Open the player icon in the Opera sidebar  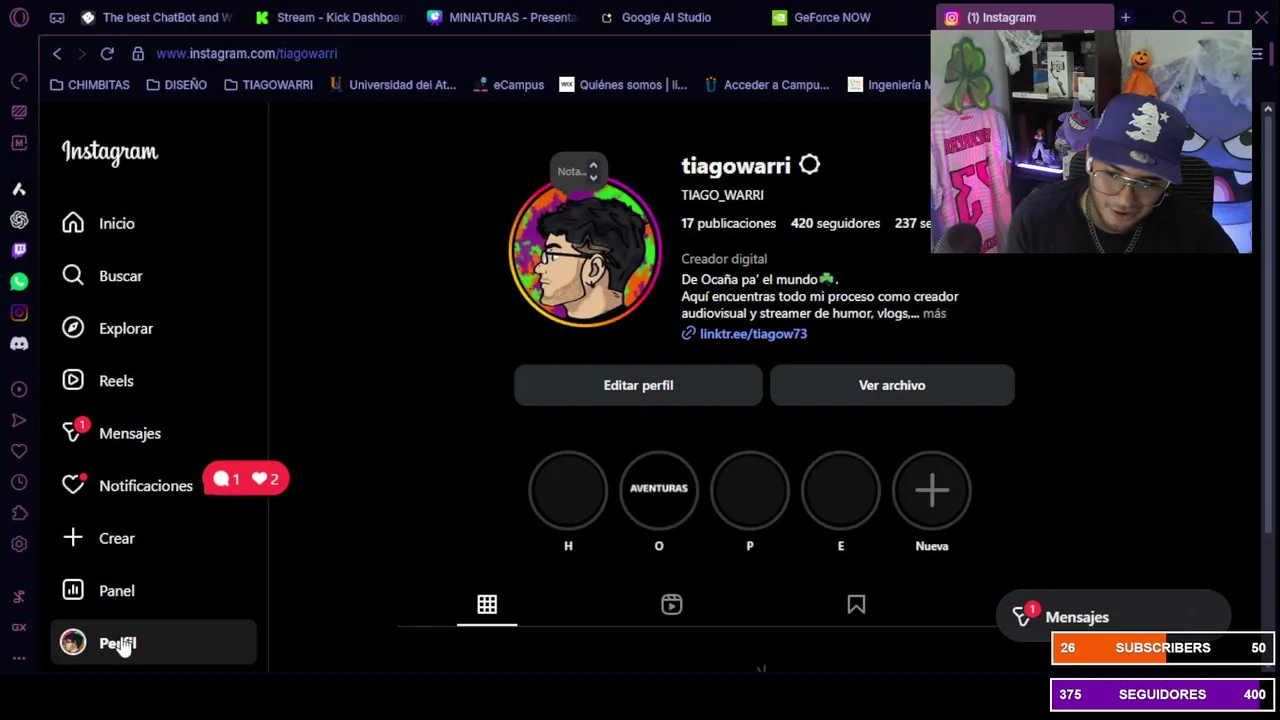click(19, 389)
